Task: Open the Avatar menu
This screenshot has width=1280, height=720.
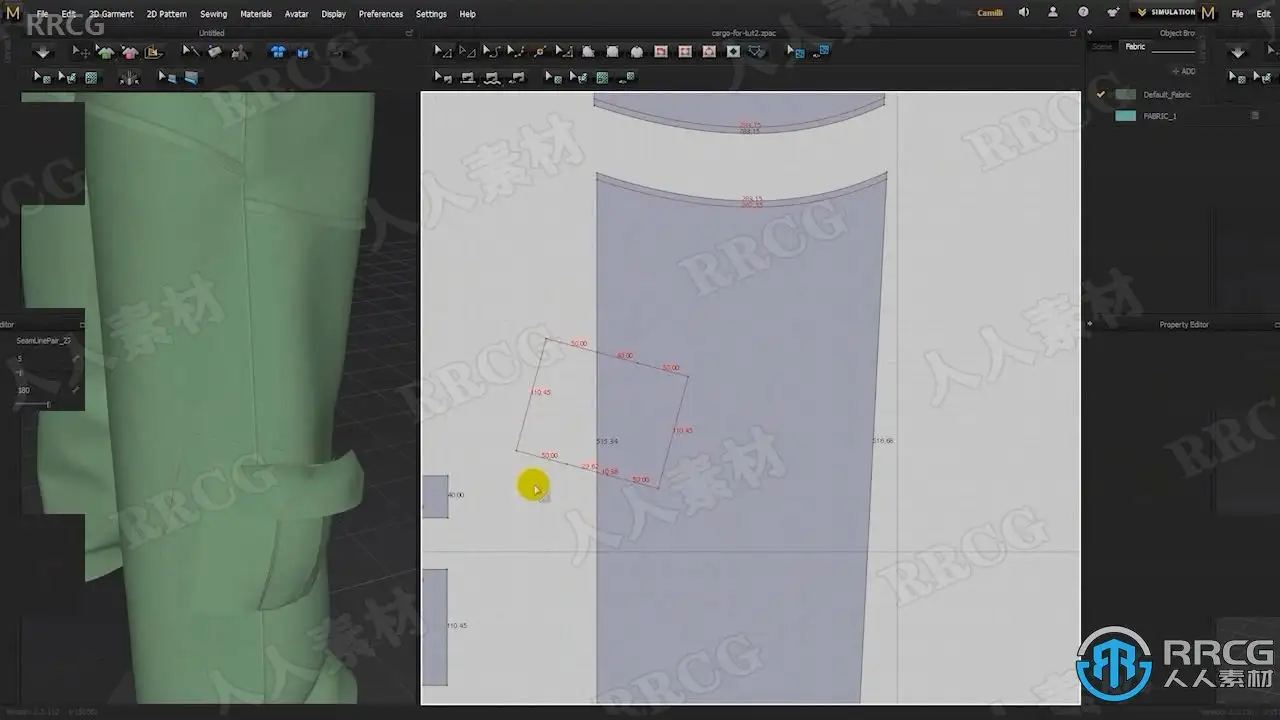Action: (296, 14)
